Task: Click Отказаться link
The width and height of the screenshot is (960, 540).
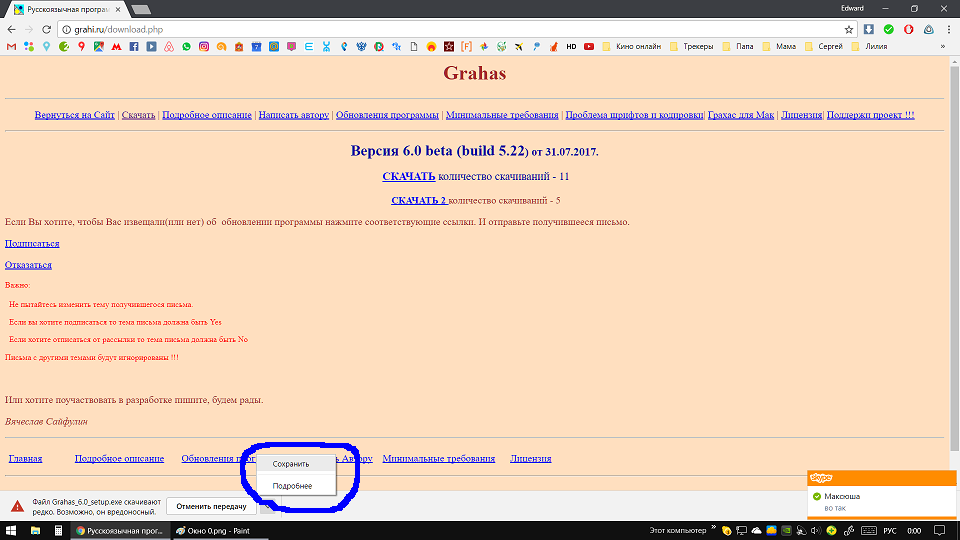Action: pos(28,264)
